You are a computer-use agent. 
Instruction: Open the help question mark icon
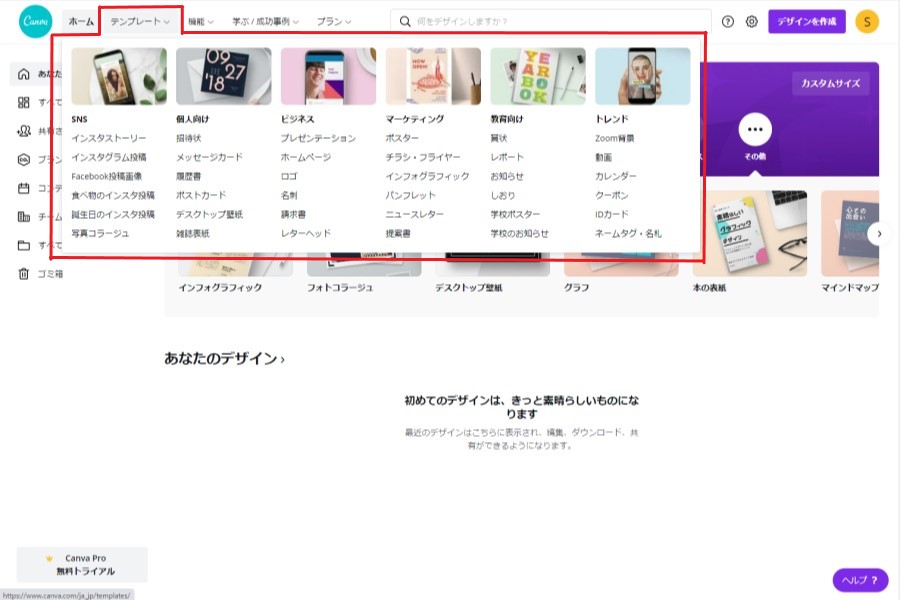tap(727, 21)
